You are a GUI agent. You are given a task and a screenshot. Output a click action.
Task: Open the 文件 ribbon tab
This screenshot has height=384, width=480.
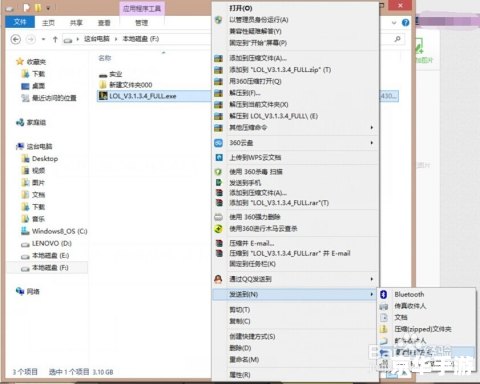(x=20, y=22)
